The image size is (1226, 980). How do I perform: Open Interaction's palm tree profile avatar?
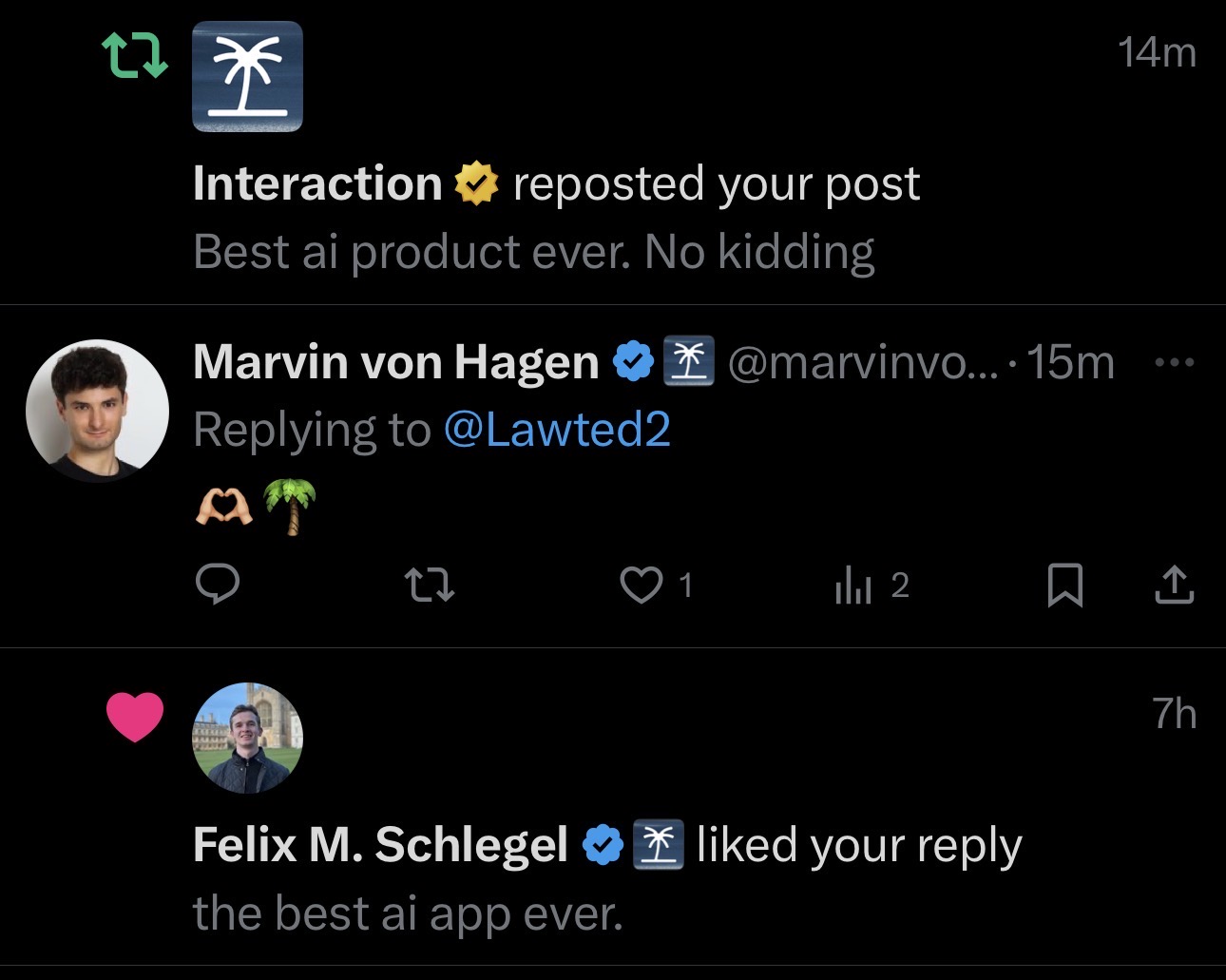[x=247, y=76]
